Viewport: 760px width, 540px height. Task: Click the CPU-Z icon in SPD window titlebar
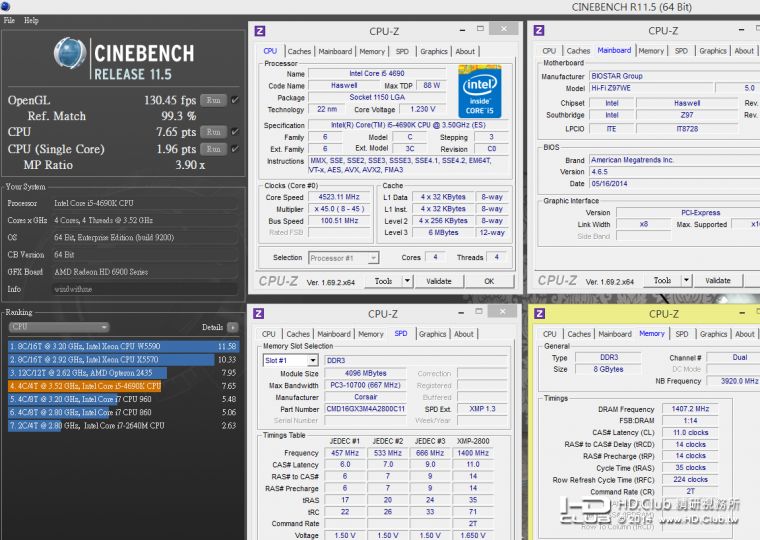coord(260,314)
